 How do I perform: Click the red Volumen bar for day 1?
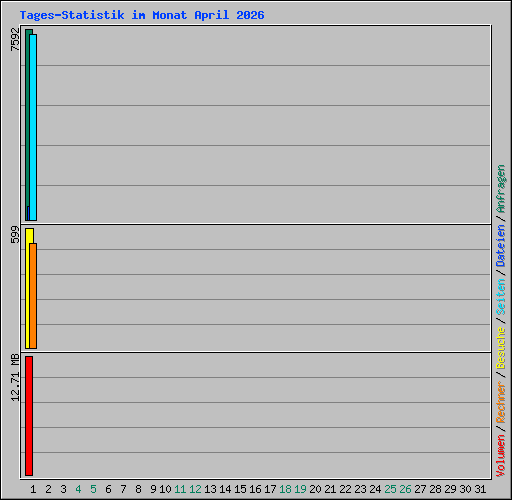[29, 416]
